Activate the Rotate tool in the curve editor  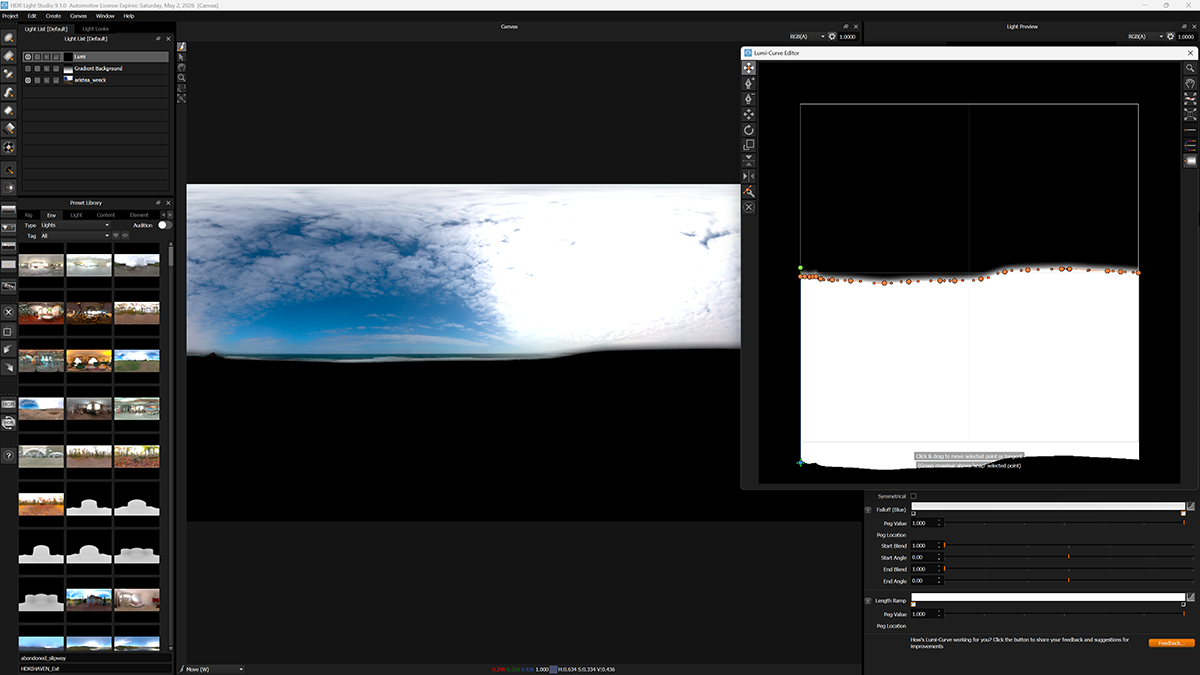(x=748, y=129)
